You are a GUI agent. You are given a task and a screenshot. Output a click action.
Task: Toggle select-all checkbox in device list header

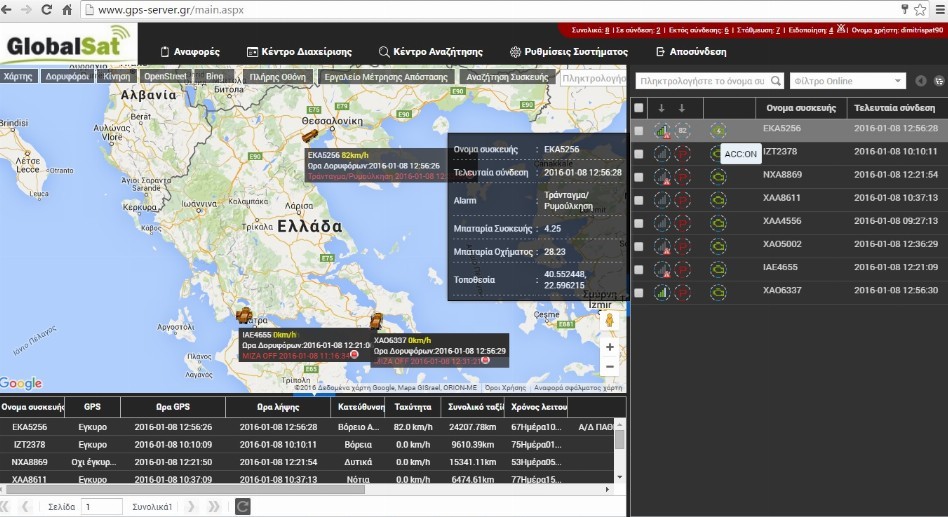click(638, 108)
